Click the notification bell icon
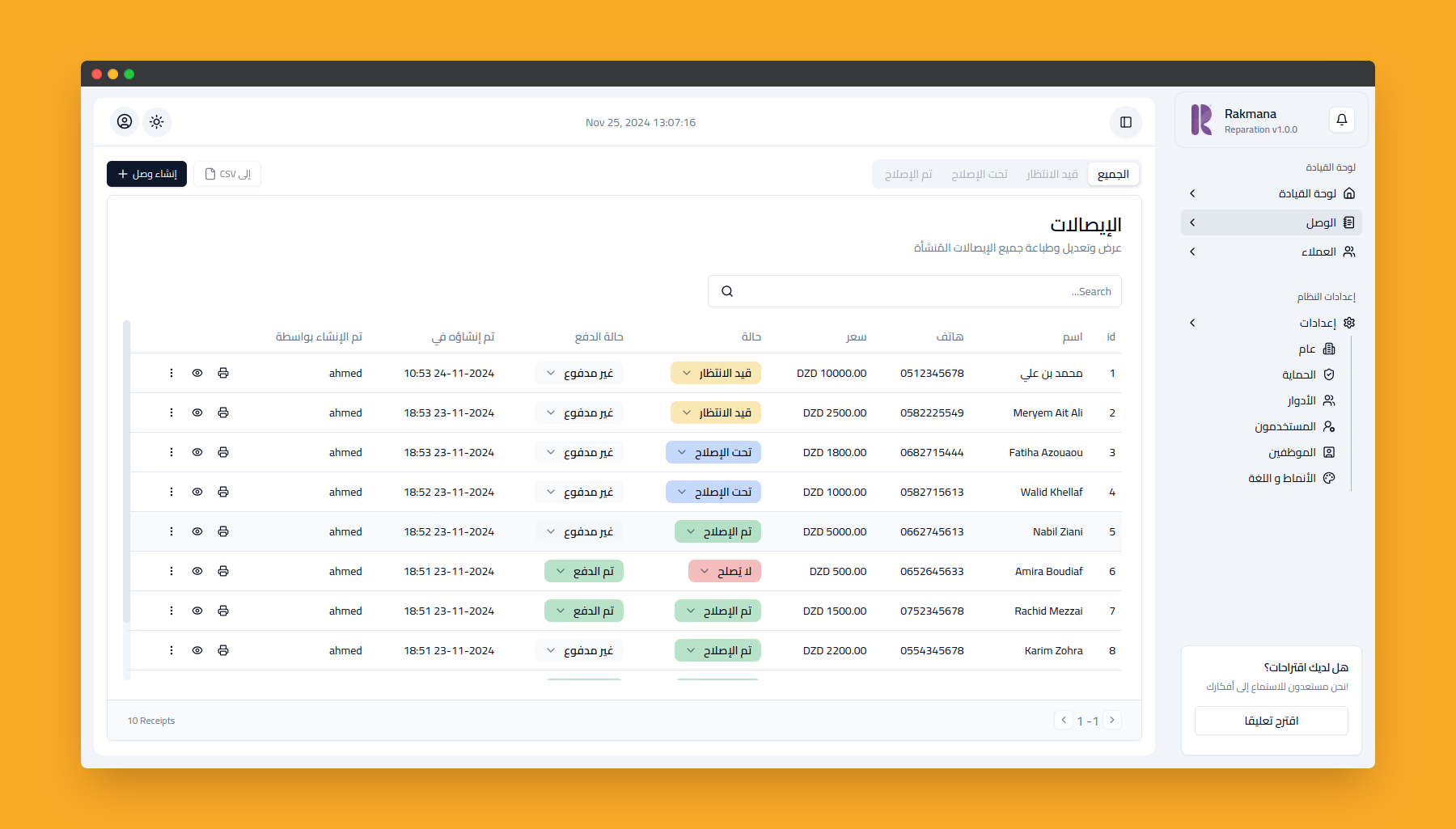The height and width of the screenshot is (829, 1456). click(1341, 120)
